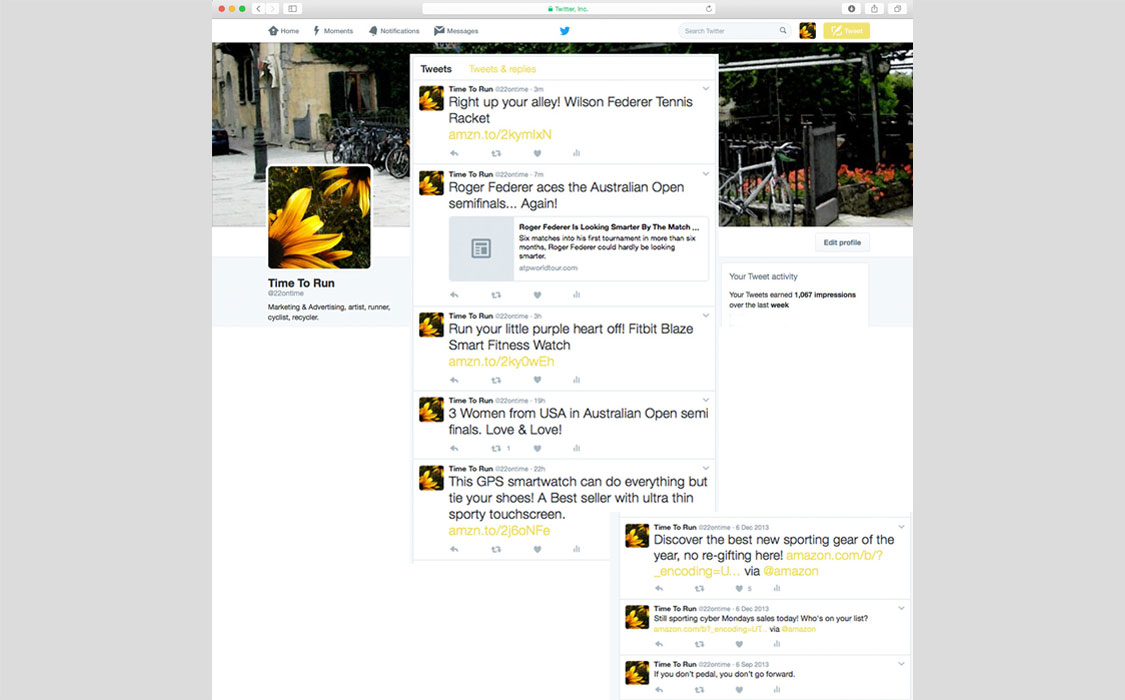The image size is (1125, 700).
Task: Retweet the Wilson Federer Tennis Racket tweet
Action: 496,153
